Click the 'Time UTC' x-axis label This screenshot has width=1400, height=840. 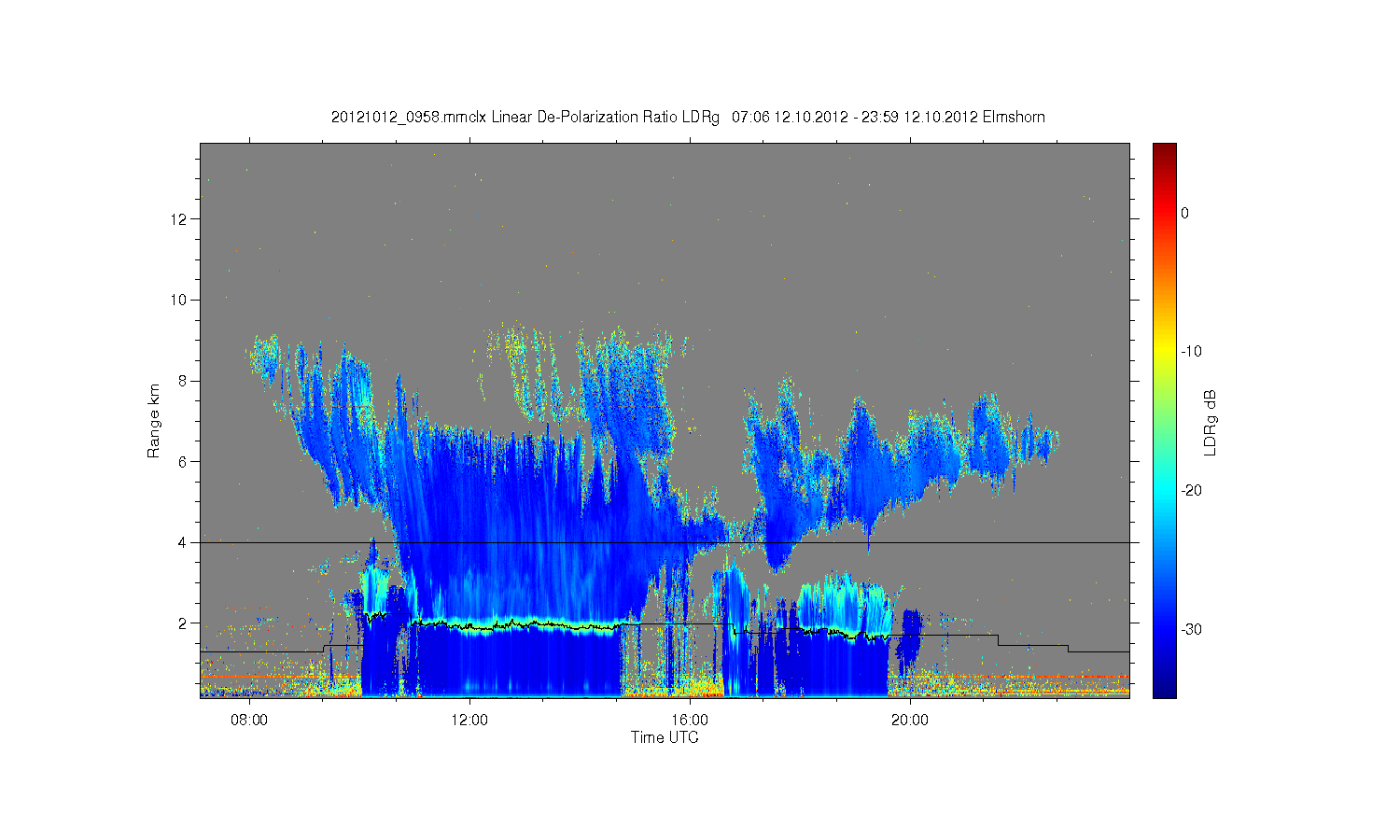point(665,737)
